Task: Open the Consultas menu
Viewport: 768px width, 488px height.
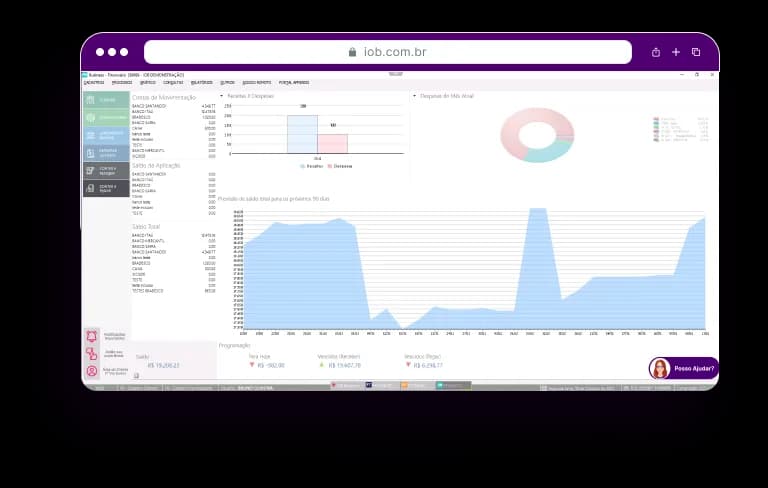Action: point(160,82)
